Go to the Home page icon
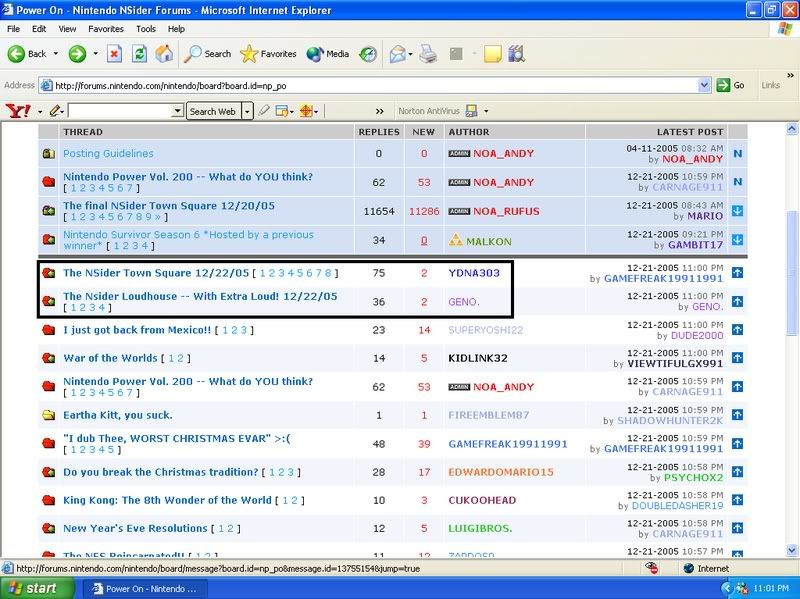 tap(164, 54)
